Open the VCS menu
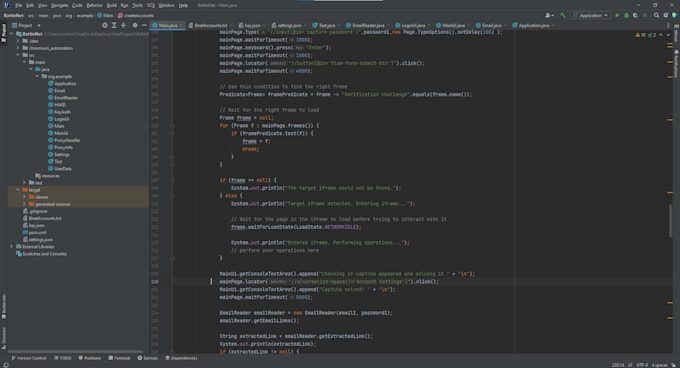 150,5
